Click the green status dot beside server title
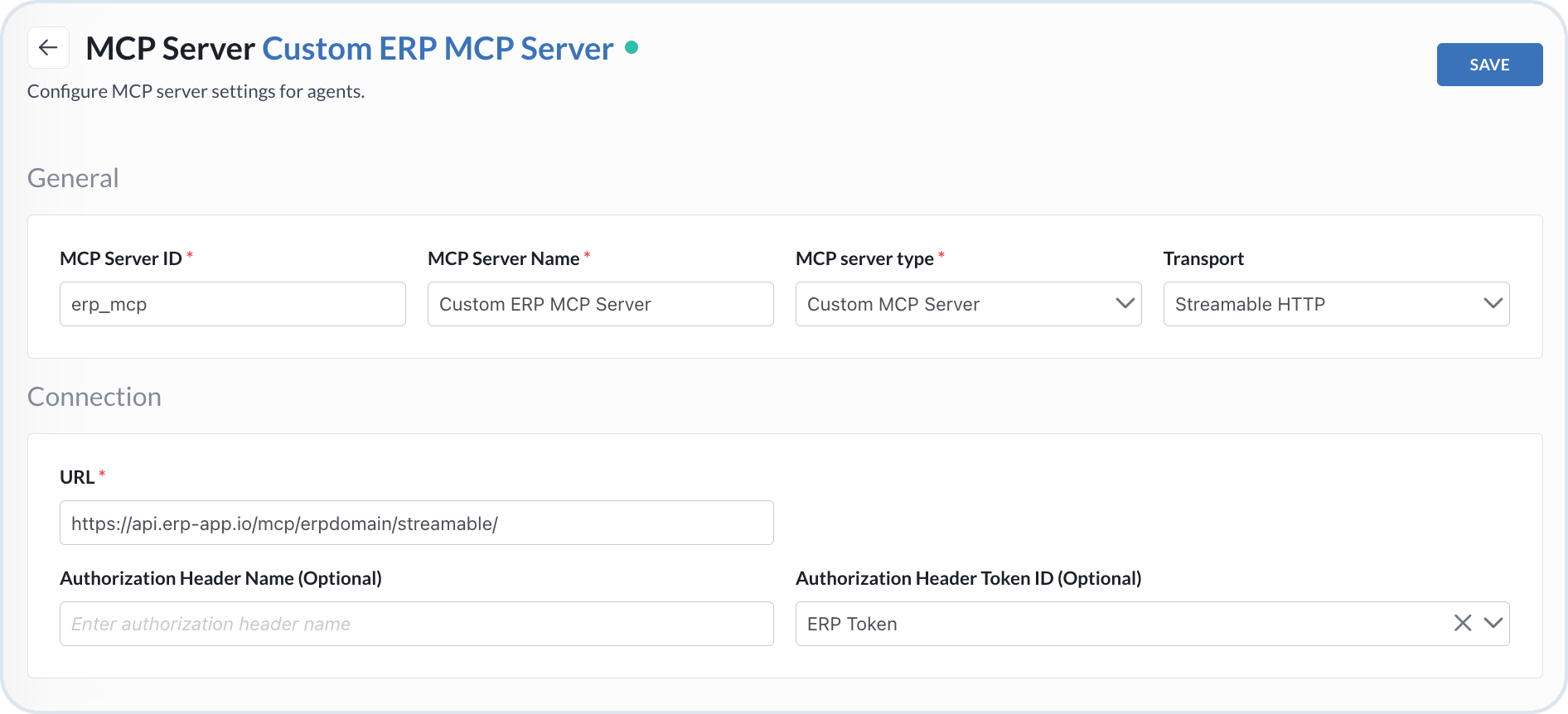Image resolution: width=1568 pixels, height=714 pixels. pos(632,48)
